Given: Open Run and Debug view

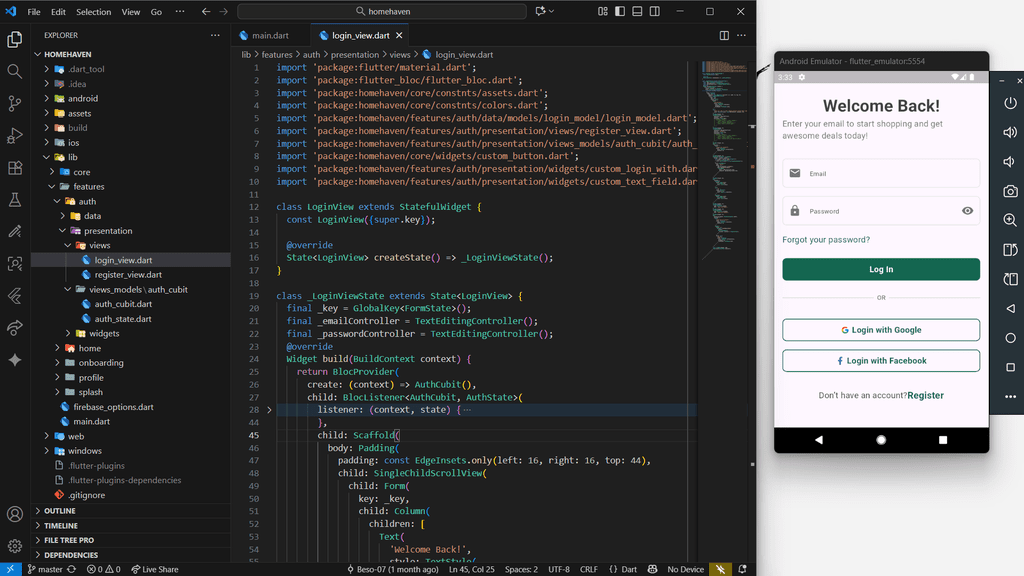Looking at the screenshot, I should (x=15, y=135).
